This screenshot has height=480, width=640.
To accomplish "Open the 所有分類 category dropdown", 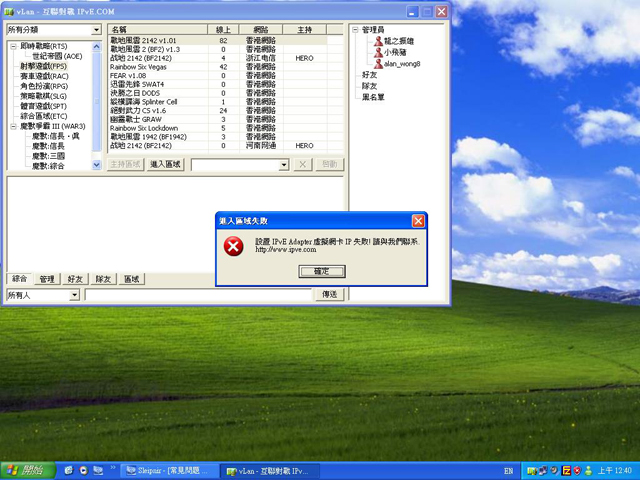I will [x=96, y=30].
